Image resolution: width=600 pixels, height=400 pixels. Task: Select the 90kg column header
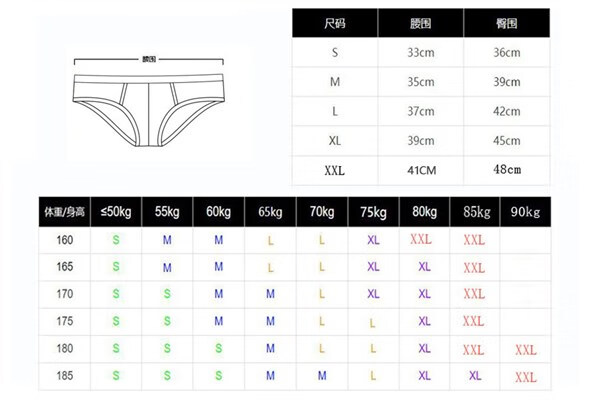(524, 211)
